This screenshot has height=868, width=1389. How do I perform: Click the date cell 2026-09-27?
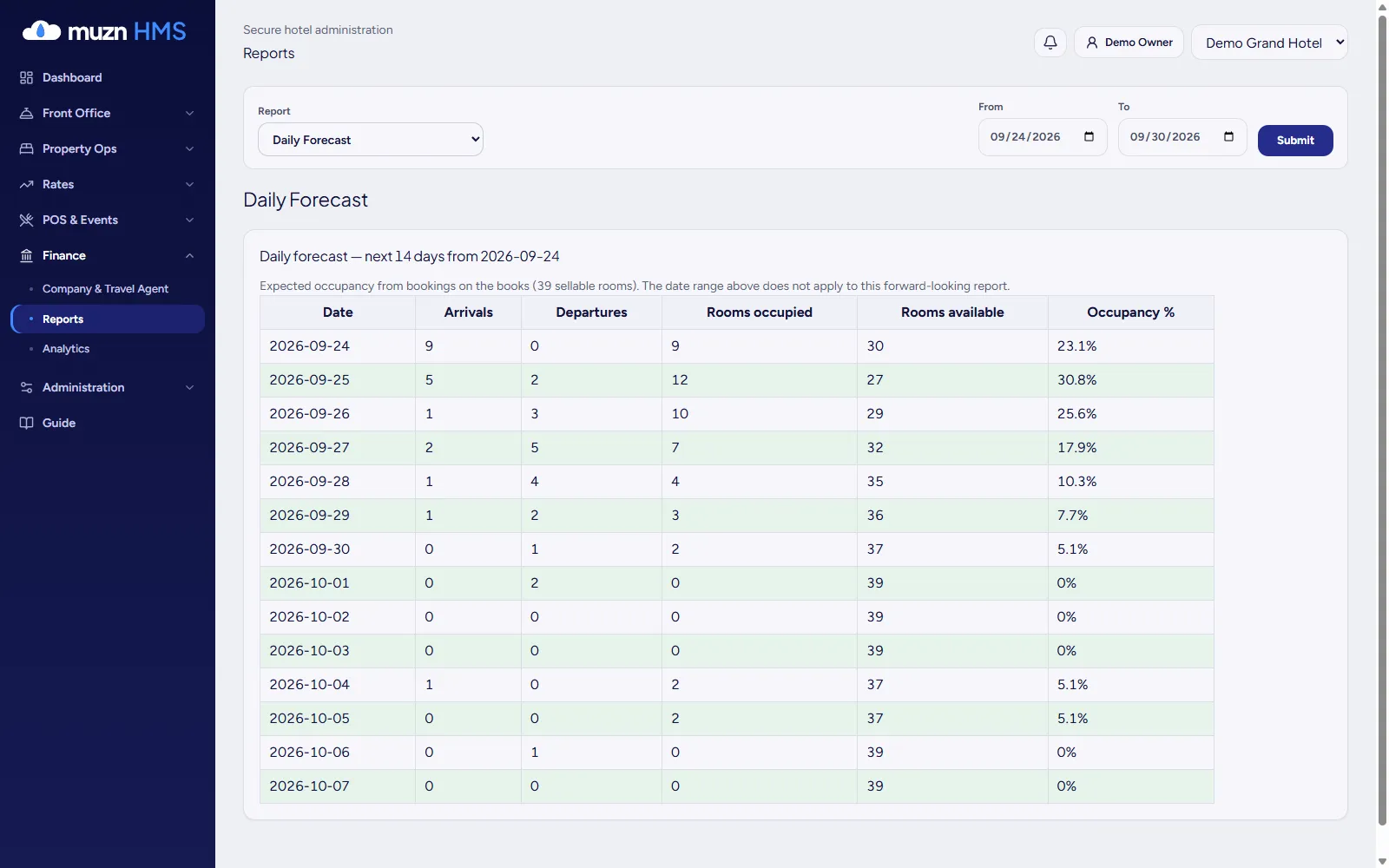tap(338, 448)
